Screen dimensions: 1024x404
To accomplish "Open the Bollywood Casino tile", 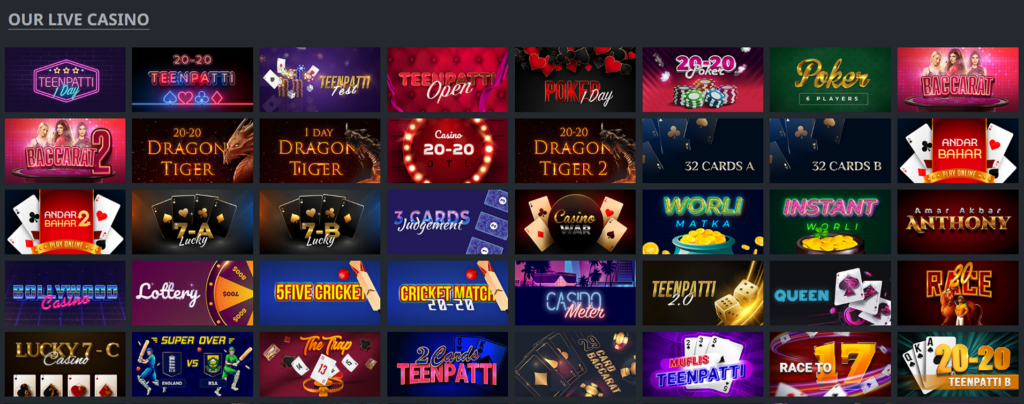I will 65,293.
